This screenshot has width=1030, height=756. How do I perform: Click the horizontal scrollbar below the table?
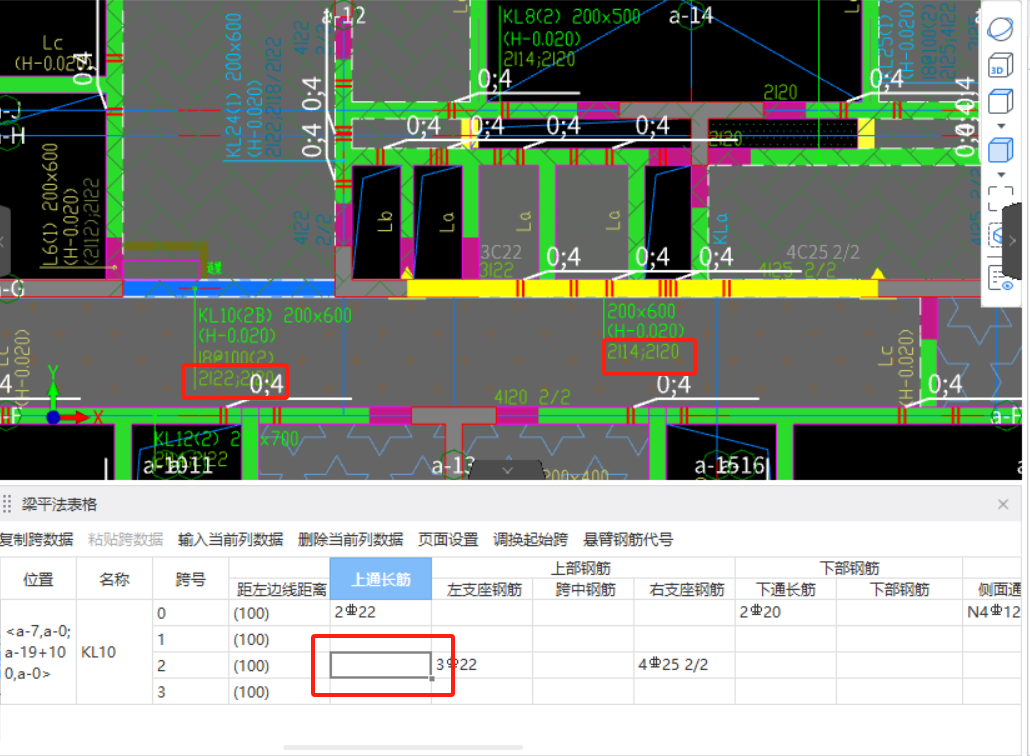click(403, 747)
